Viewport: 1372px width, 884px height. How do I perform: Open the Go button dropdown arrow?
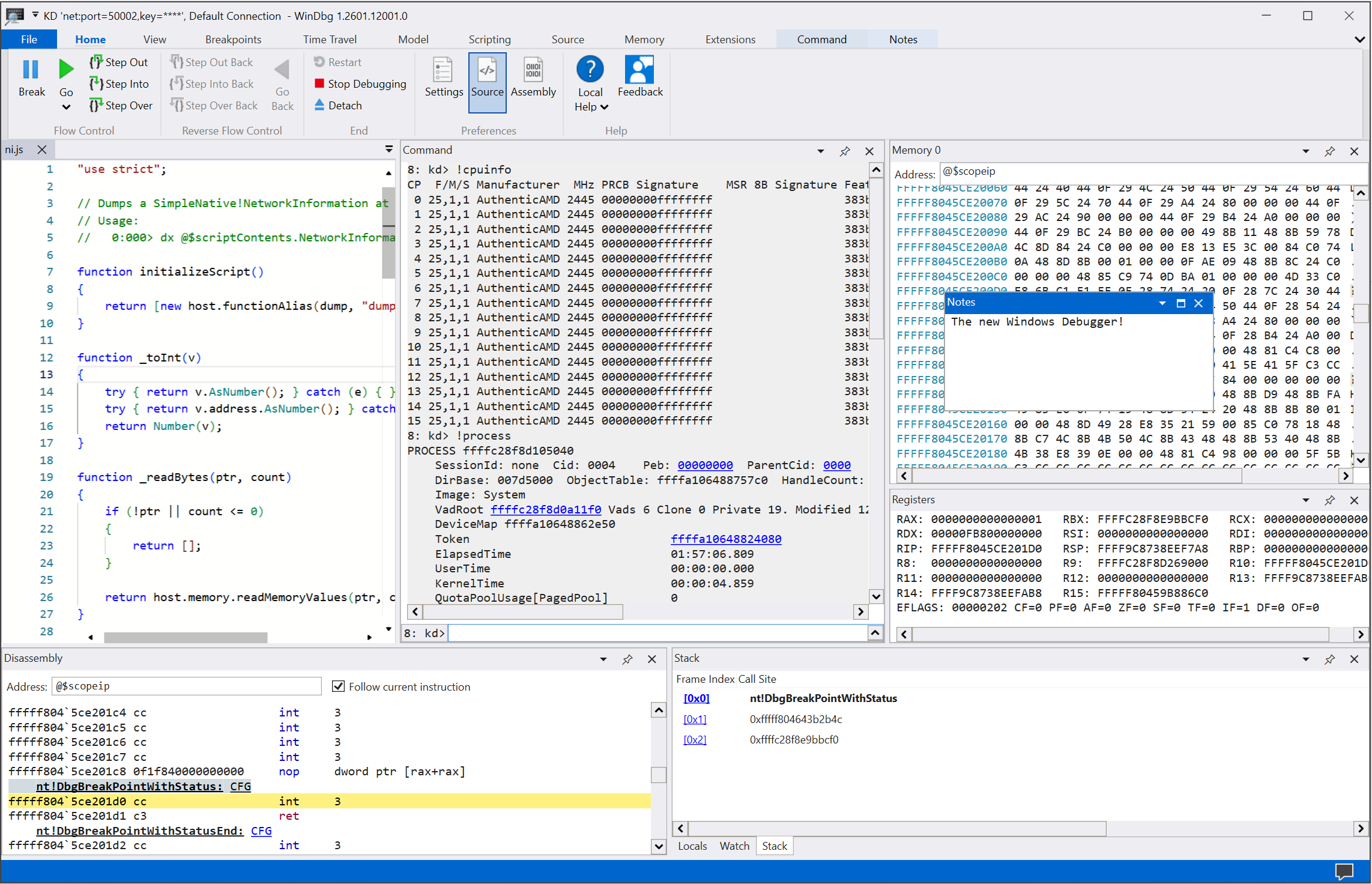pyautogui.click(x=66, y=106)
